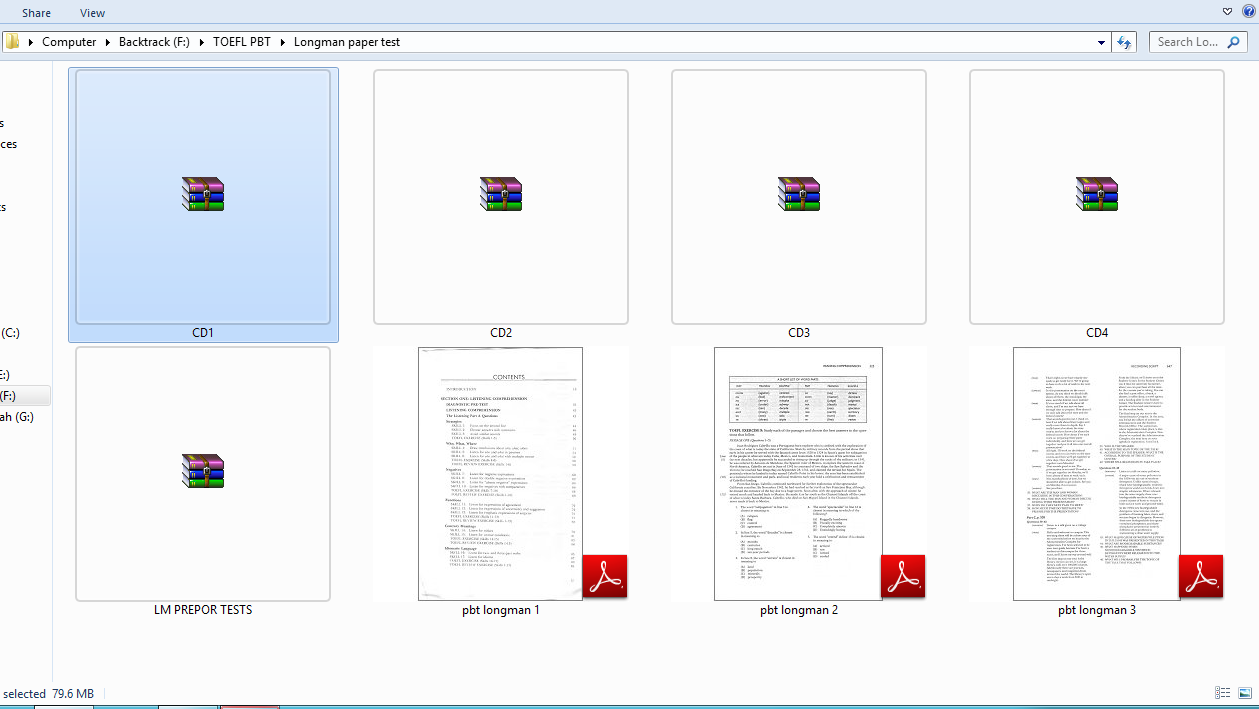Go to Computer in the breadcrumb
Image resolution: width=1259 pixels, height=709 pixels.
(x=69, y=42)
